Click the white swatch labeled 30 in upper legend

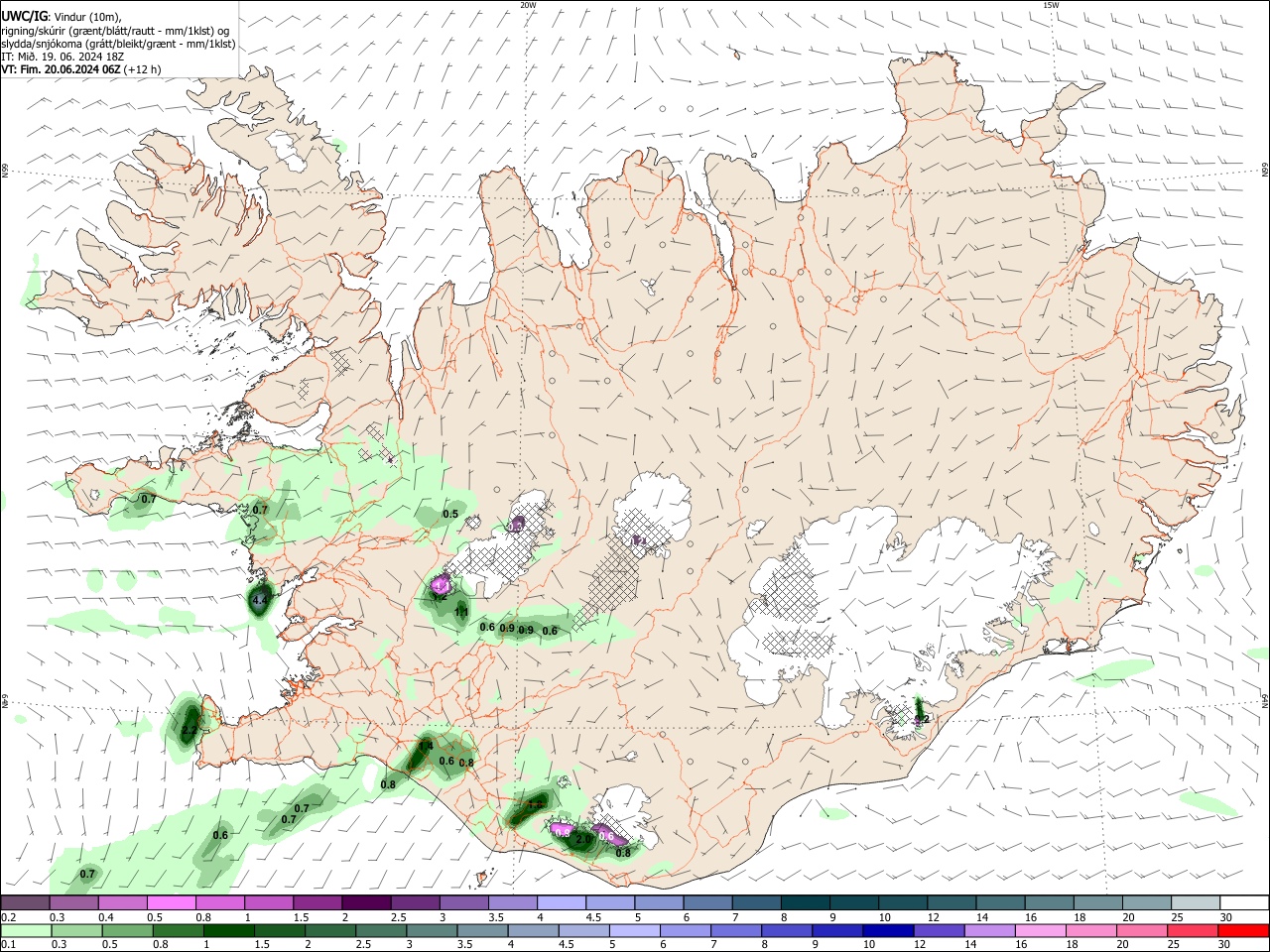click(1244, 902)
